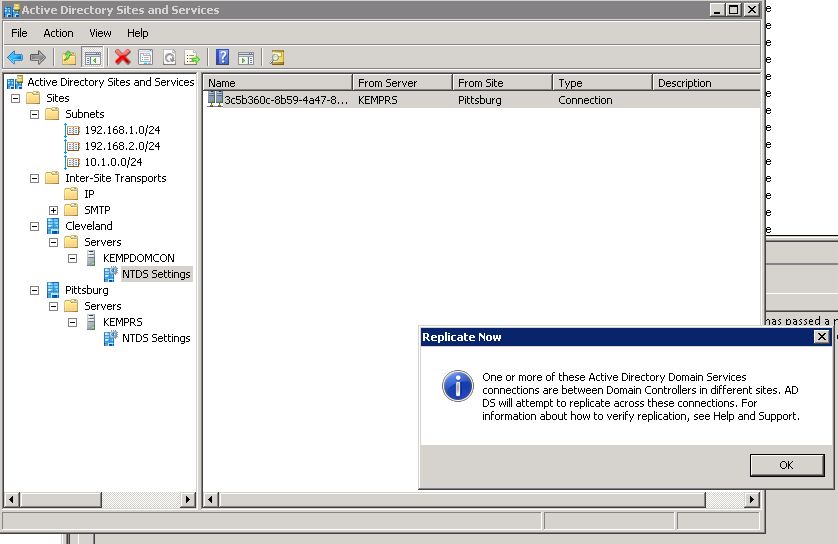Go up one level with folder arrow icon
This screenshot has height=544, width=838.
click(x=68, y=57)
